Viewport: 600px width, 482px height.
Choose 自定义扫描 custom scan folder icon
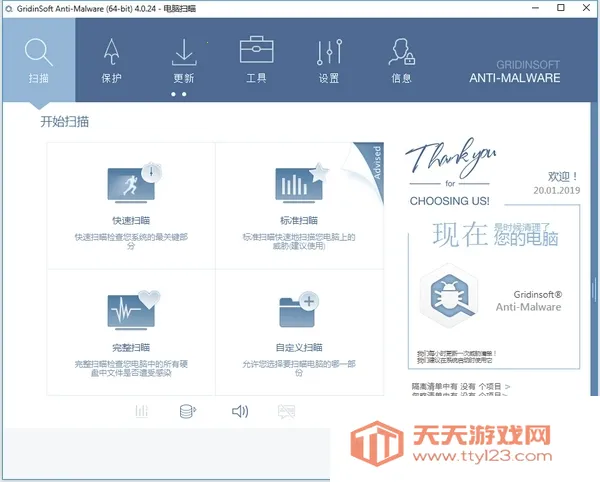(x=299, y=322)
